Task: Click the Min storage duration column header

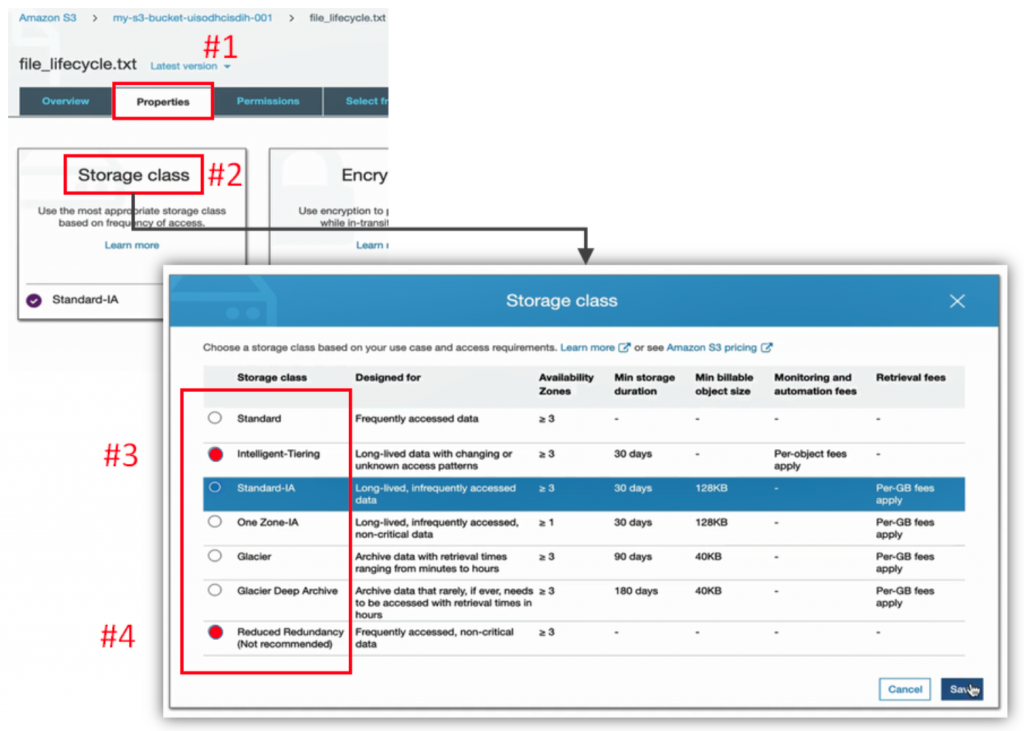Action: click(645, 384)
